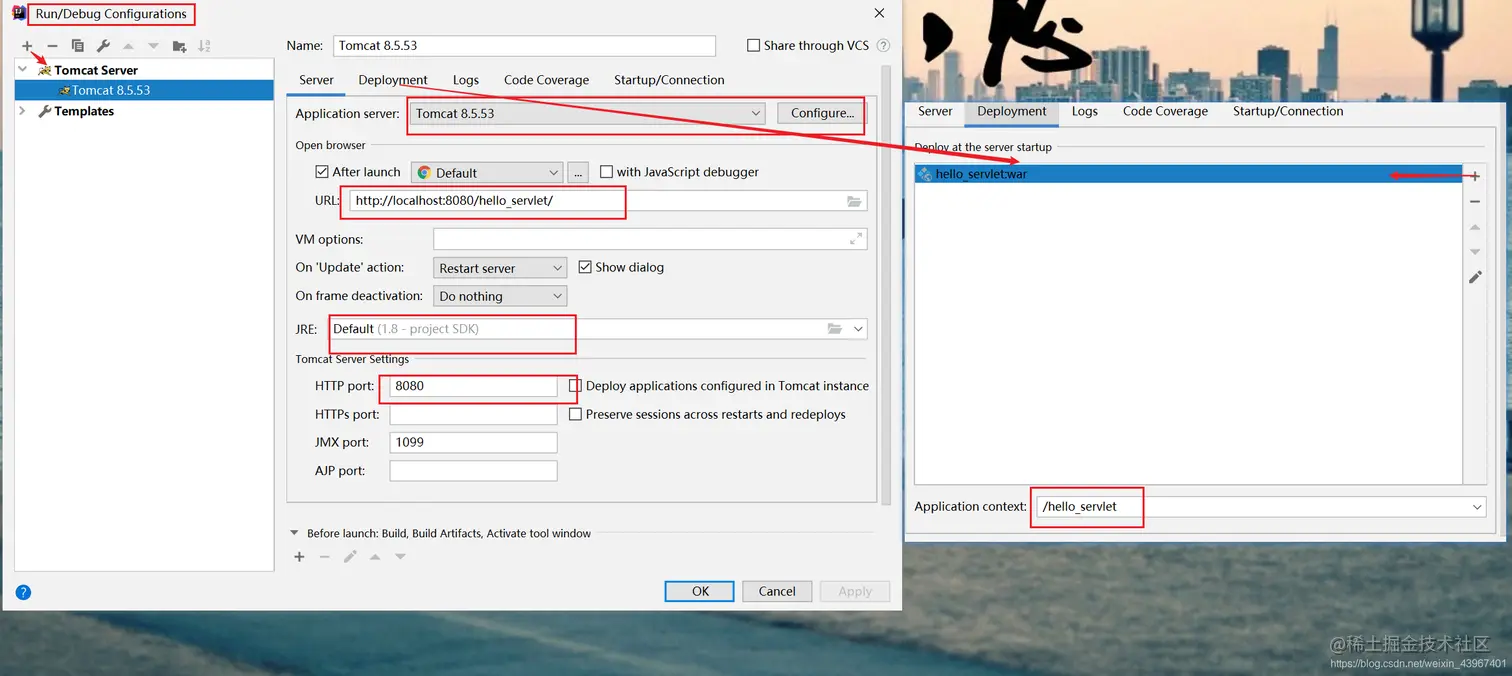
Task: Switch to Logs tab in dialog
Action: click(x=465, y=80)
